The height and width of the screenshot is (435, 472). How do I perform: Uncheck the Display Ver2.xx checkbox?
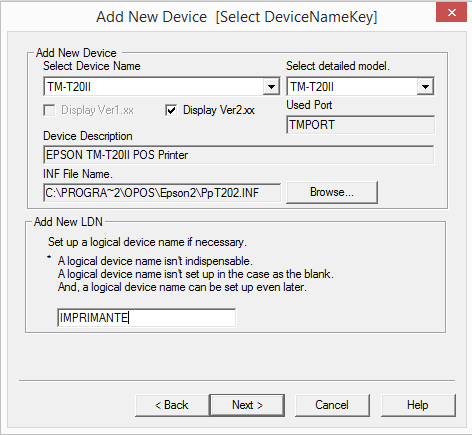(171, 110)
